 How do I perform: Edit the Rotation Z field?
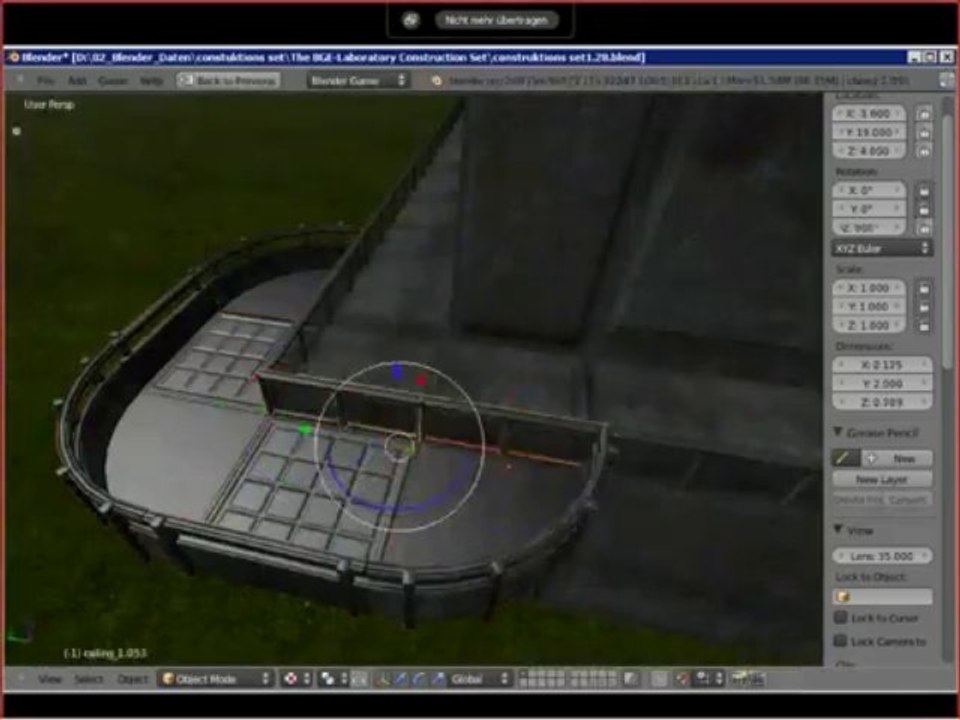(868, 228)
